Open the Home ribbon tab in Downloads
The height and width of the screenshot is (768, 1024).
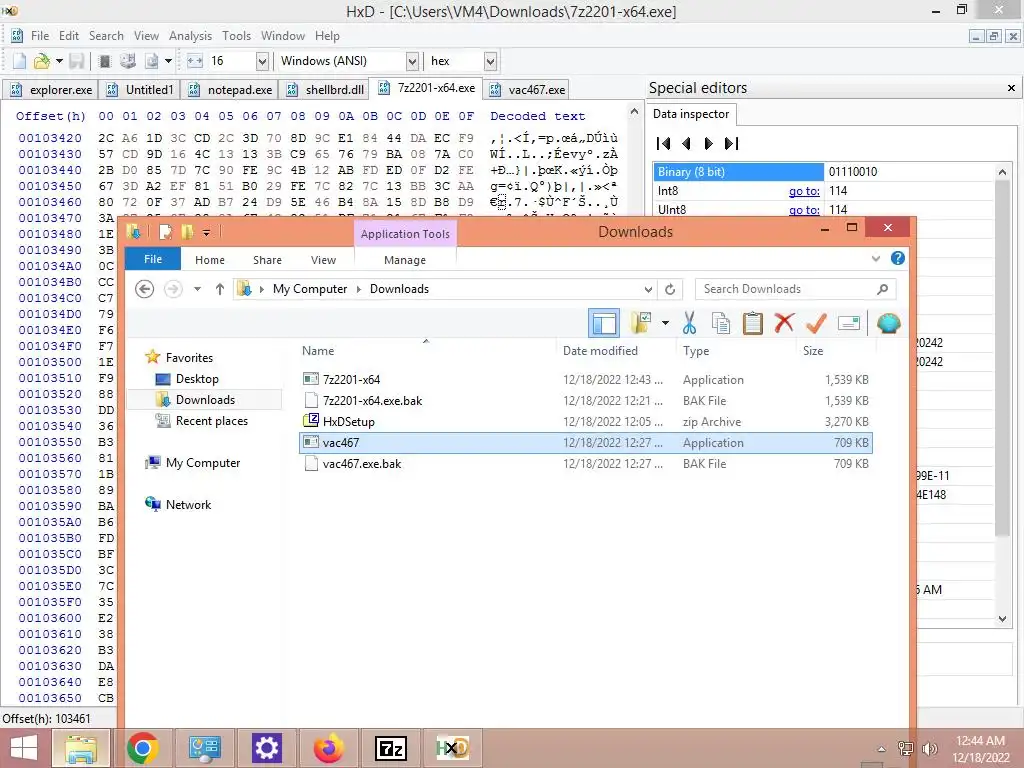tap(210, 260)
